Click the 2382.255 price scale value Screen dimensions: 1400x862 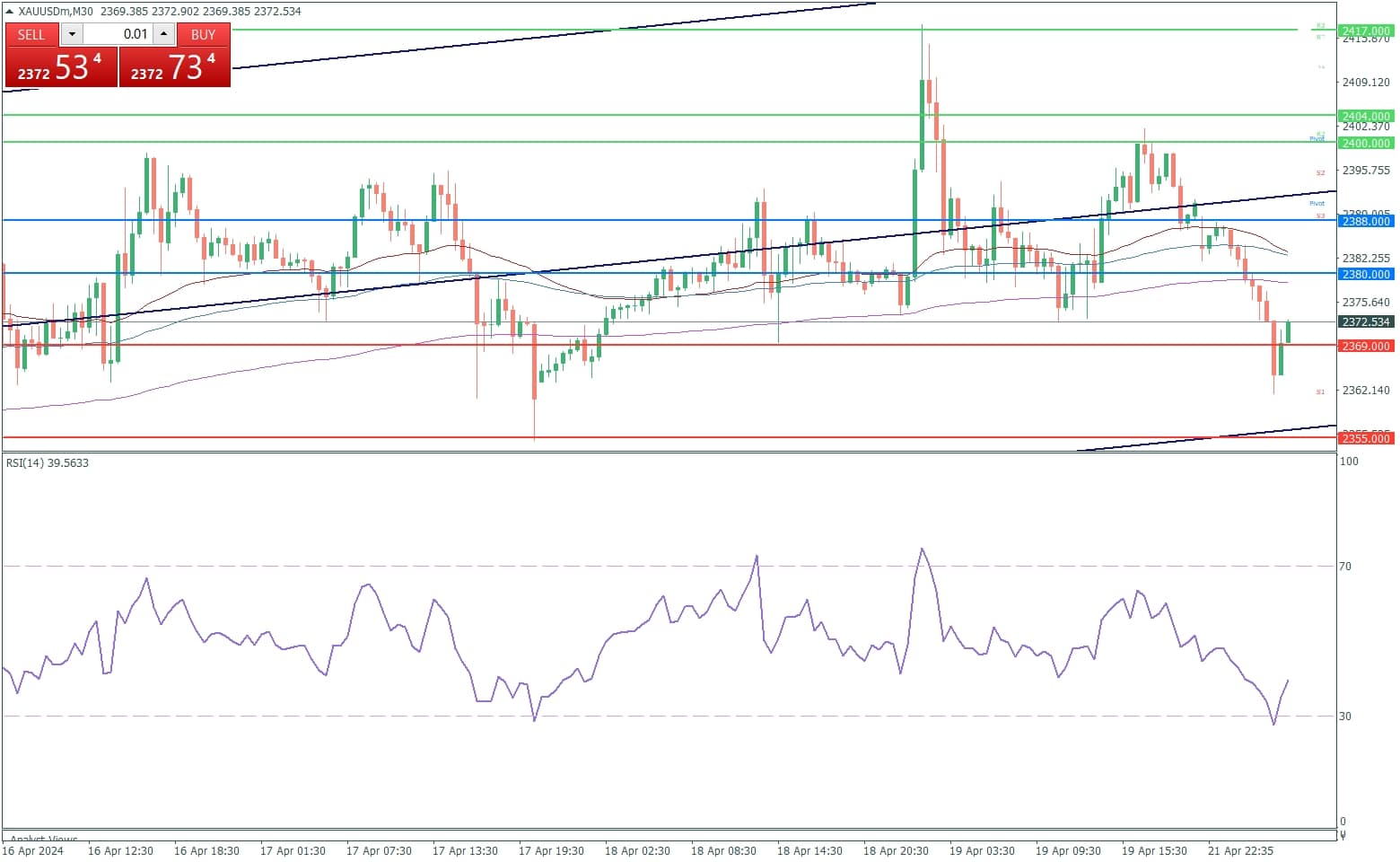click(x=1366, y=258)
